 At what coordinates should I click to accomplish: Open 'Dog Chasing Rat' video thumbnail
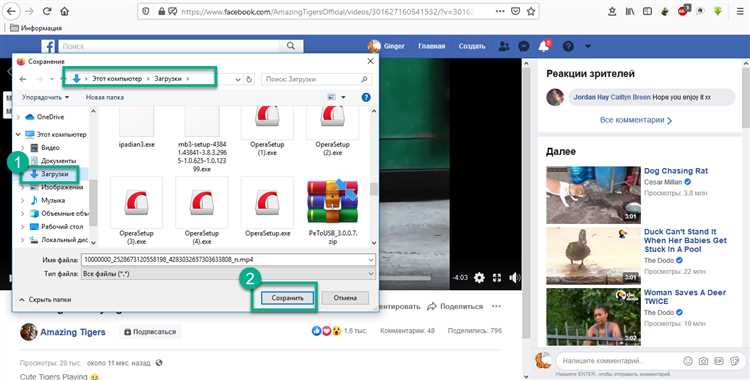pos(593,195)
